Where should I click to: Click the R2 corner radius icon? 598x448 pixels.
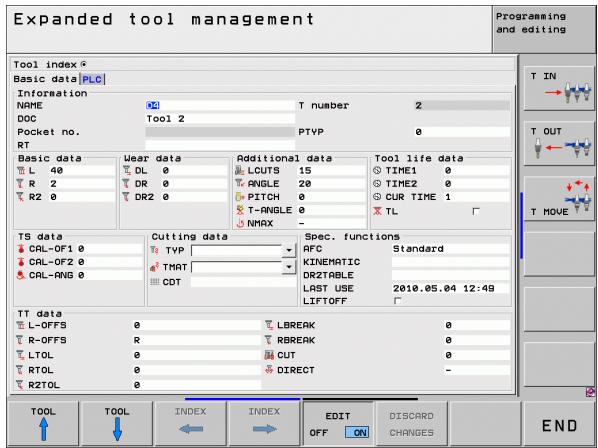[20, 197]
